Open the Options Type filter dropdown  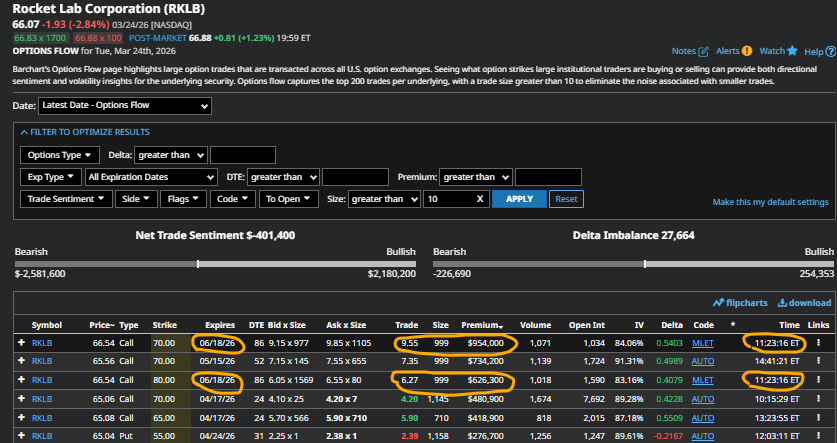60,155
